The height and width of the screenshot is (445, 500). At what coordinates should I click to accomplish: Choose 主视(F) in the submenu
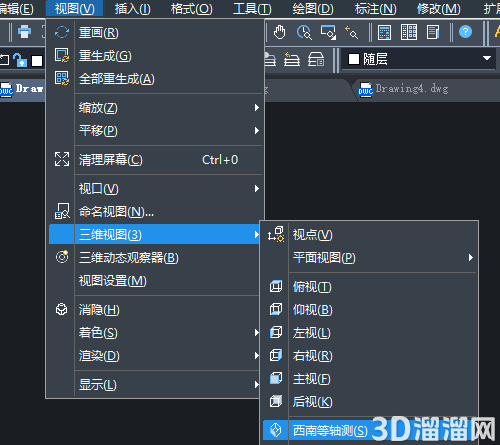point(369,379)
